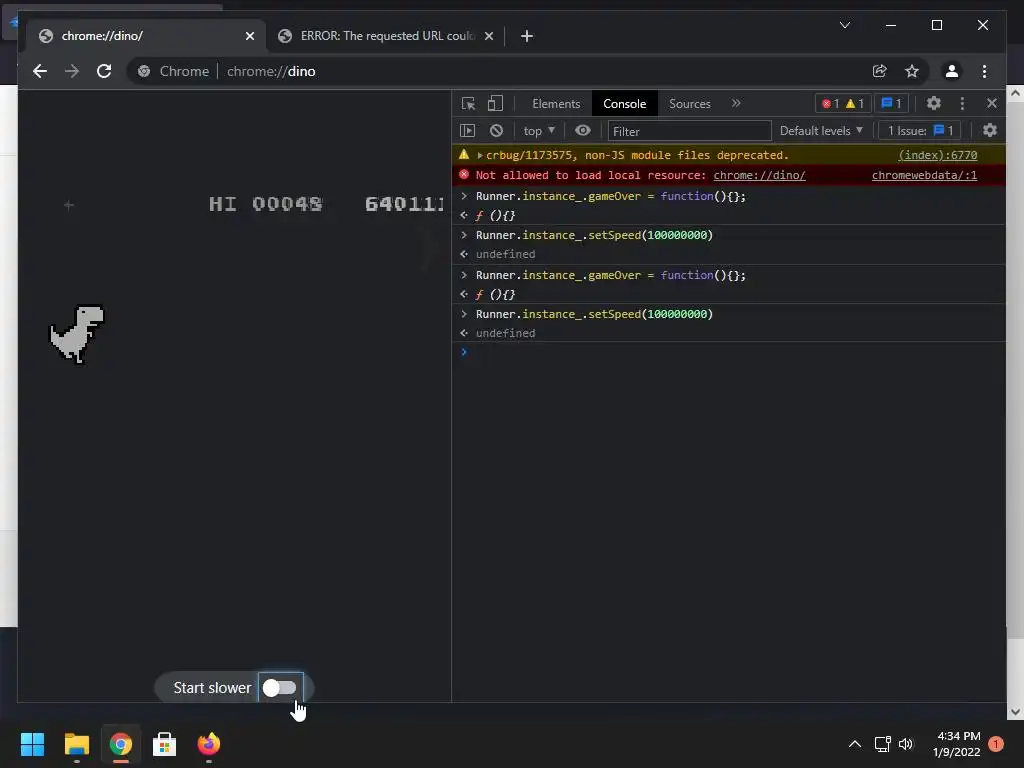Show hidden system tray icons

click(x=854, y=744)
